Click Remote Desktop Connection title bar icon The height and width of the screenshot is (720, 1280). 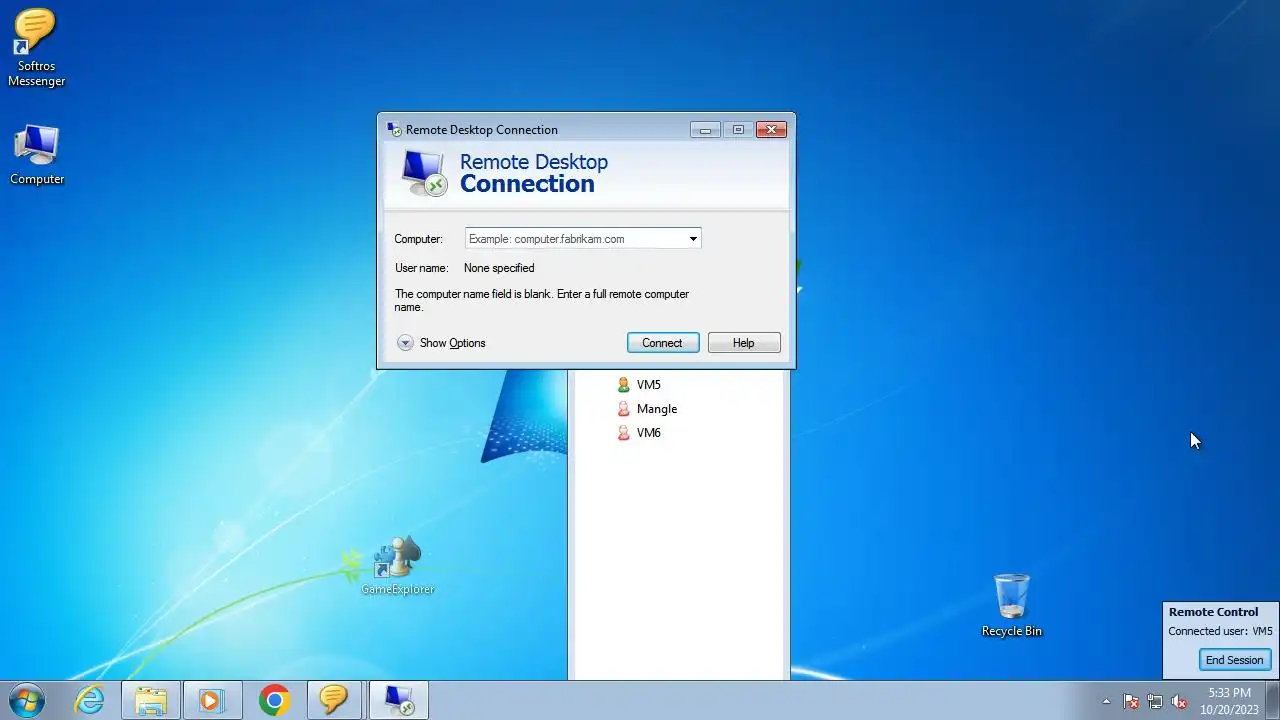pos(395,129)
